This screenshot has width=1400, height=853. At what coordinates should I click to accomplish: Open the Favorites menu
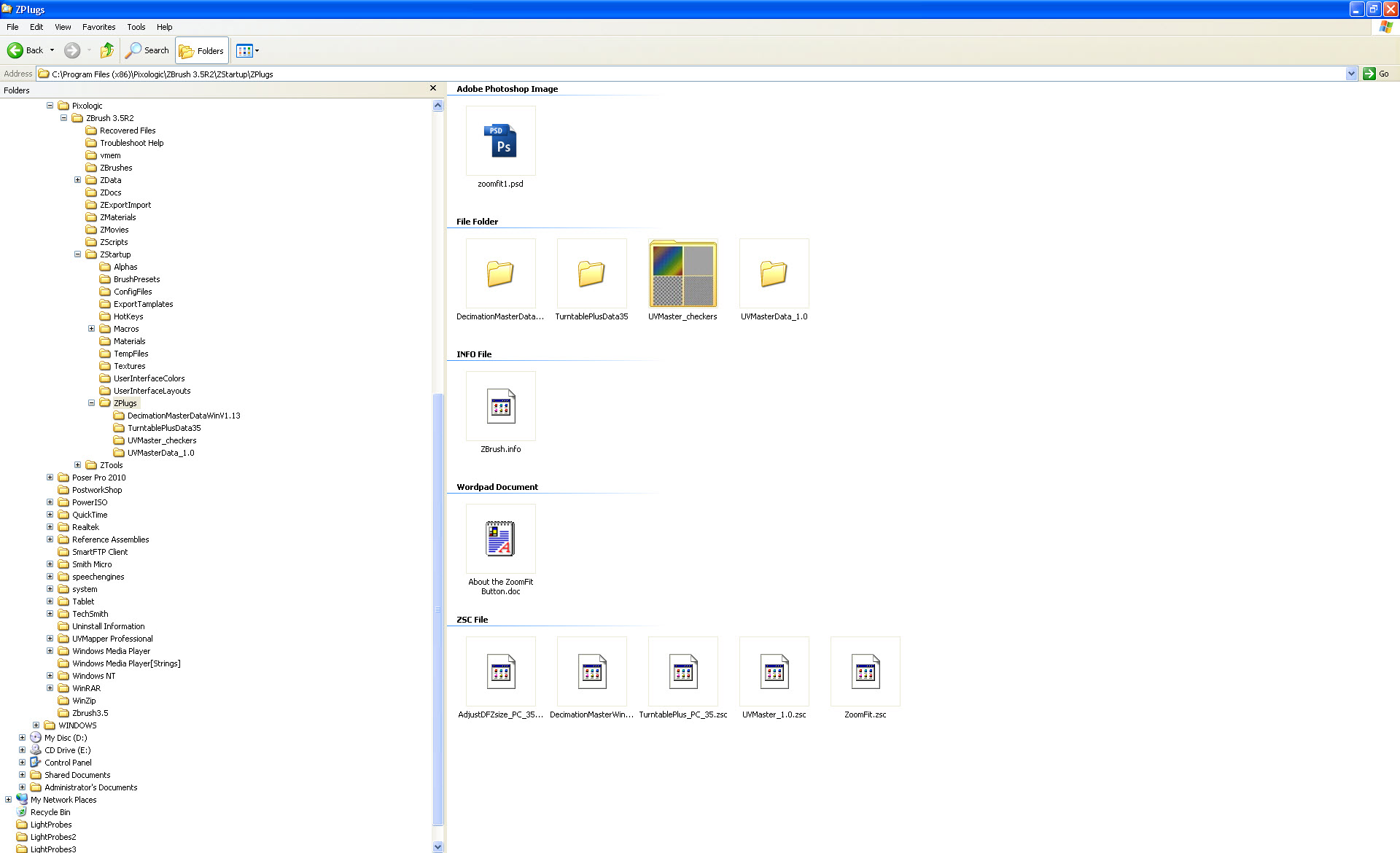tap(98, 27)
